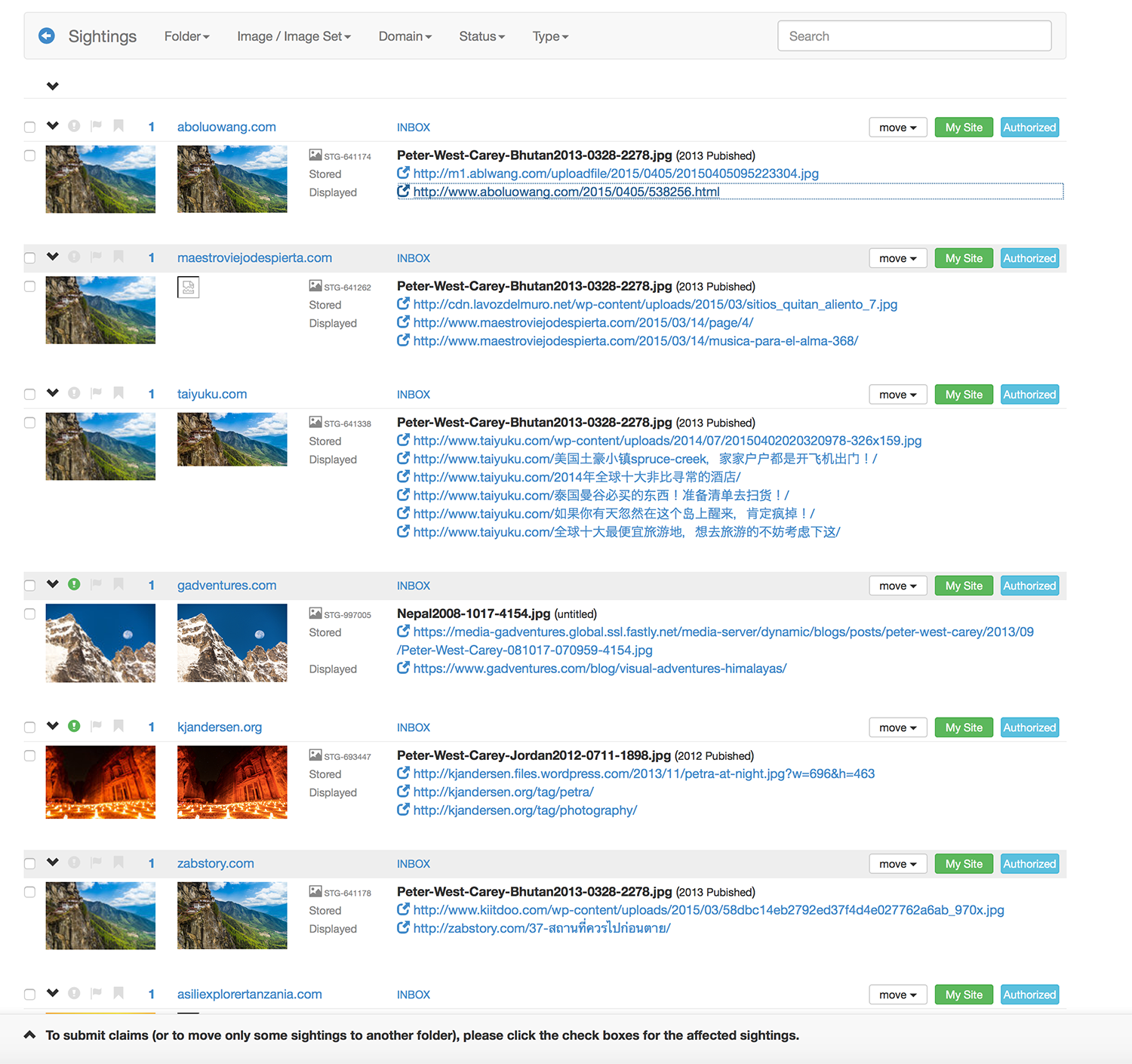Toggle the top collapse-all chevron below the navbar
This screenshot has width=1132, height=1064.
52,85
